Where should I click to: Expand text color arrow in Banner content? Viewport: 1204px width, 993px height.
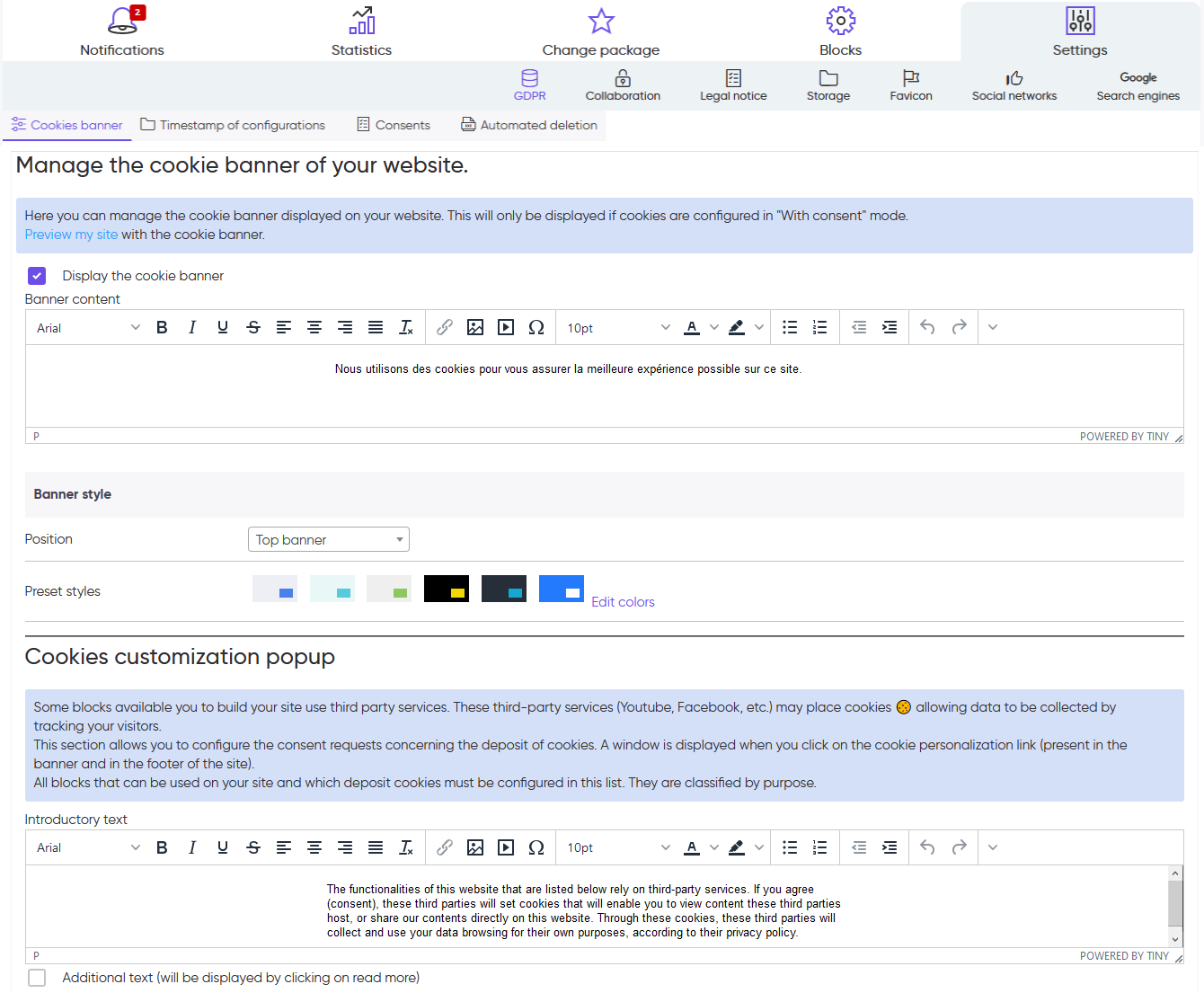(714, 327)
